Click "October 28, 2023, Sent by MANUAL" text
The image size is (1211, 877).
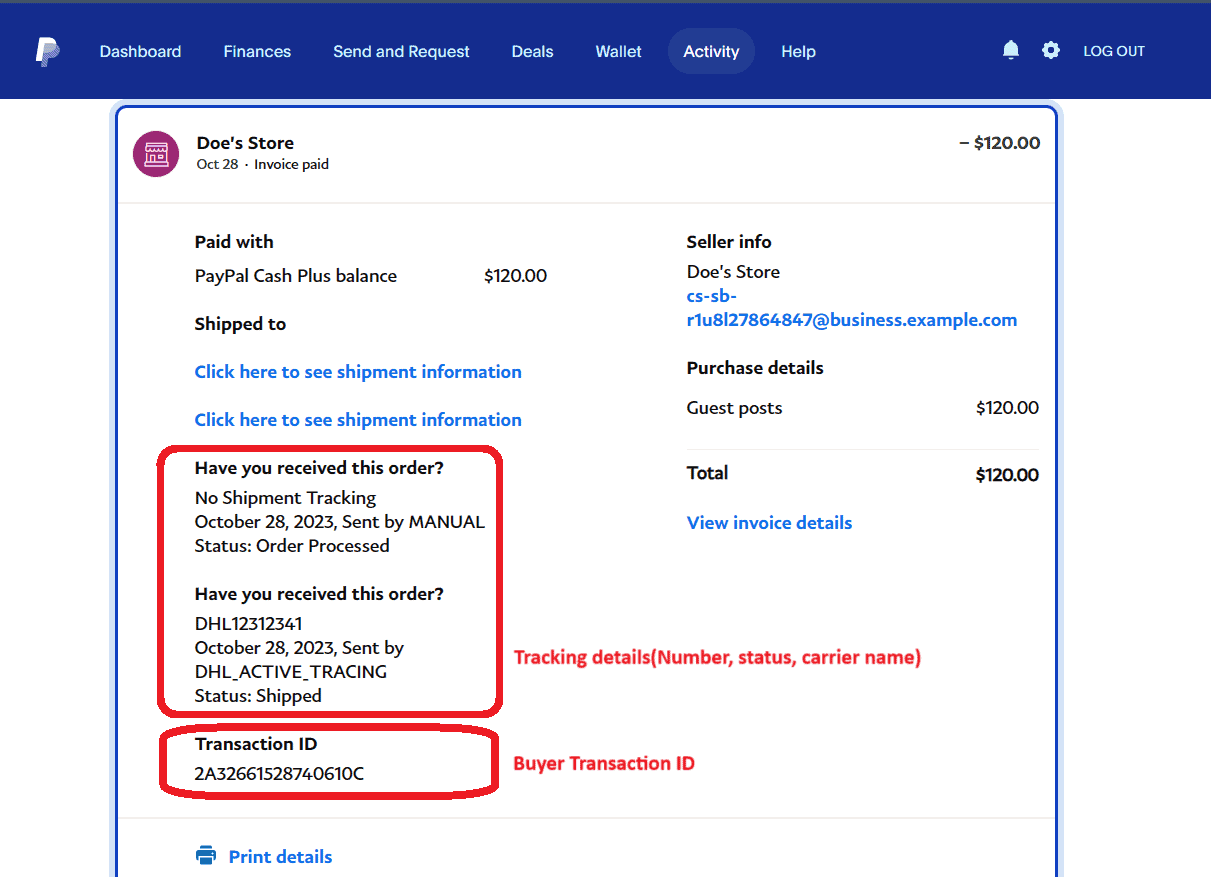point(340,522)
